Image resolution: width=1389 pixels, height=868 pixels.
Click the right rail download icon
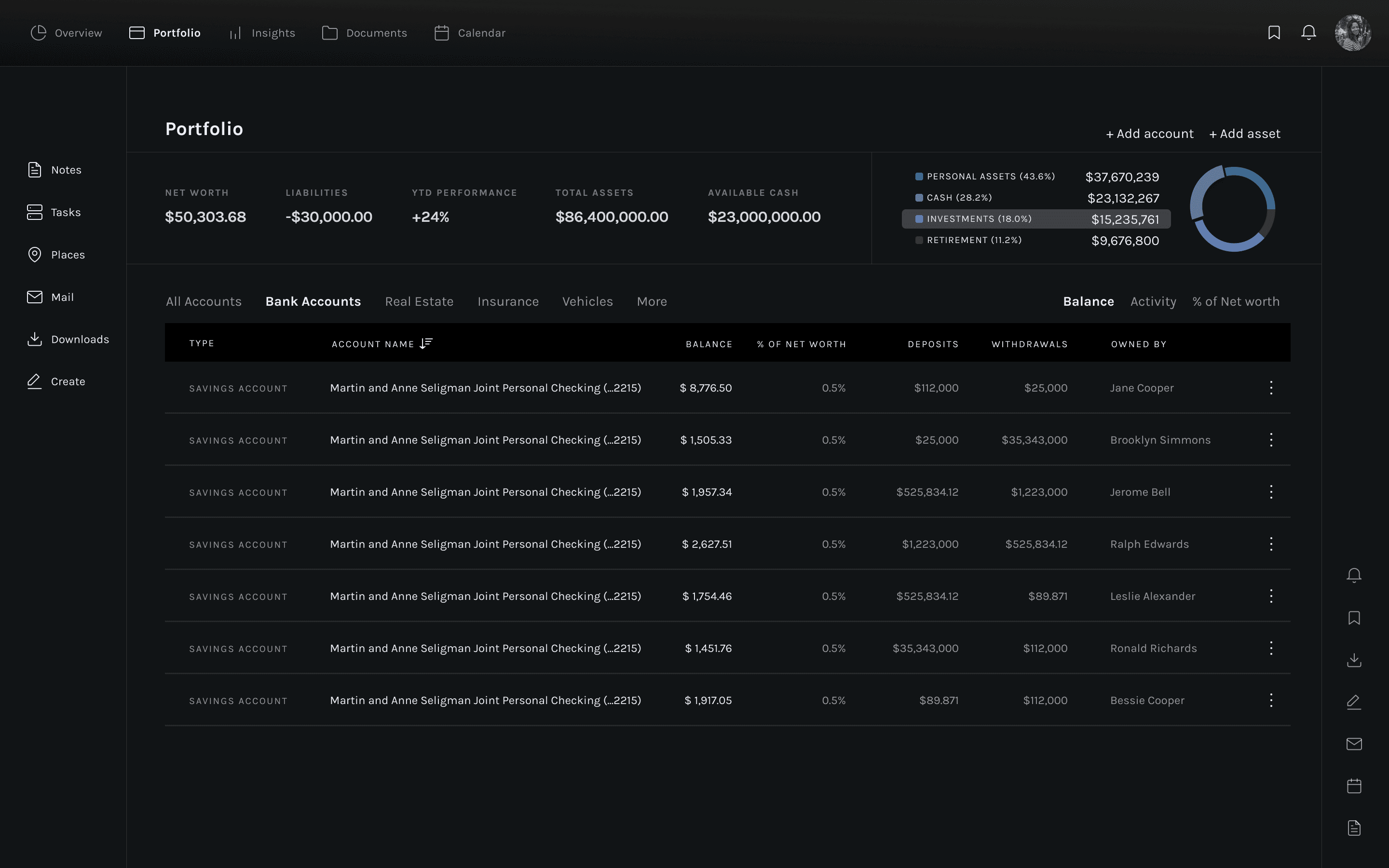[x=1353, y=660]
